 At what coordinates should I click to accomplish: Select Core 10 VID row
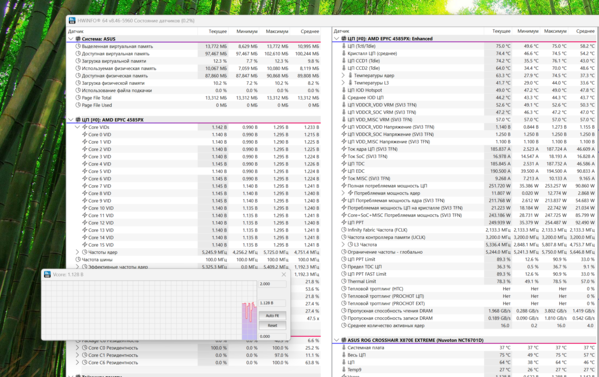[x=194, y=208]
